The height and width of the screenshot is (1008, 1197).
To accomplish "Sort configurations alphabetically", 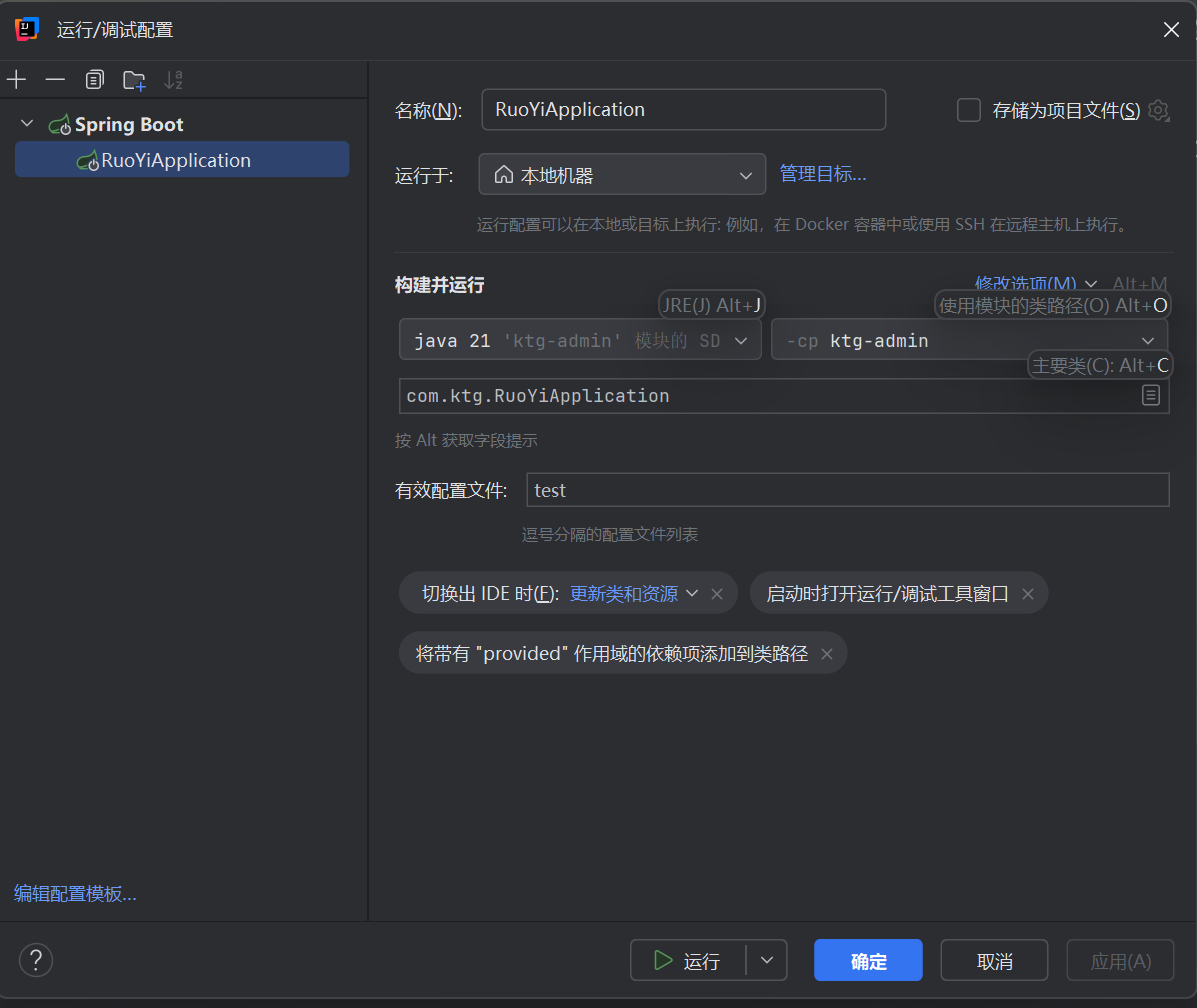I will click(174, 79).
